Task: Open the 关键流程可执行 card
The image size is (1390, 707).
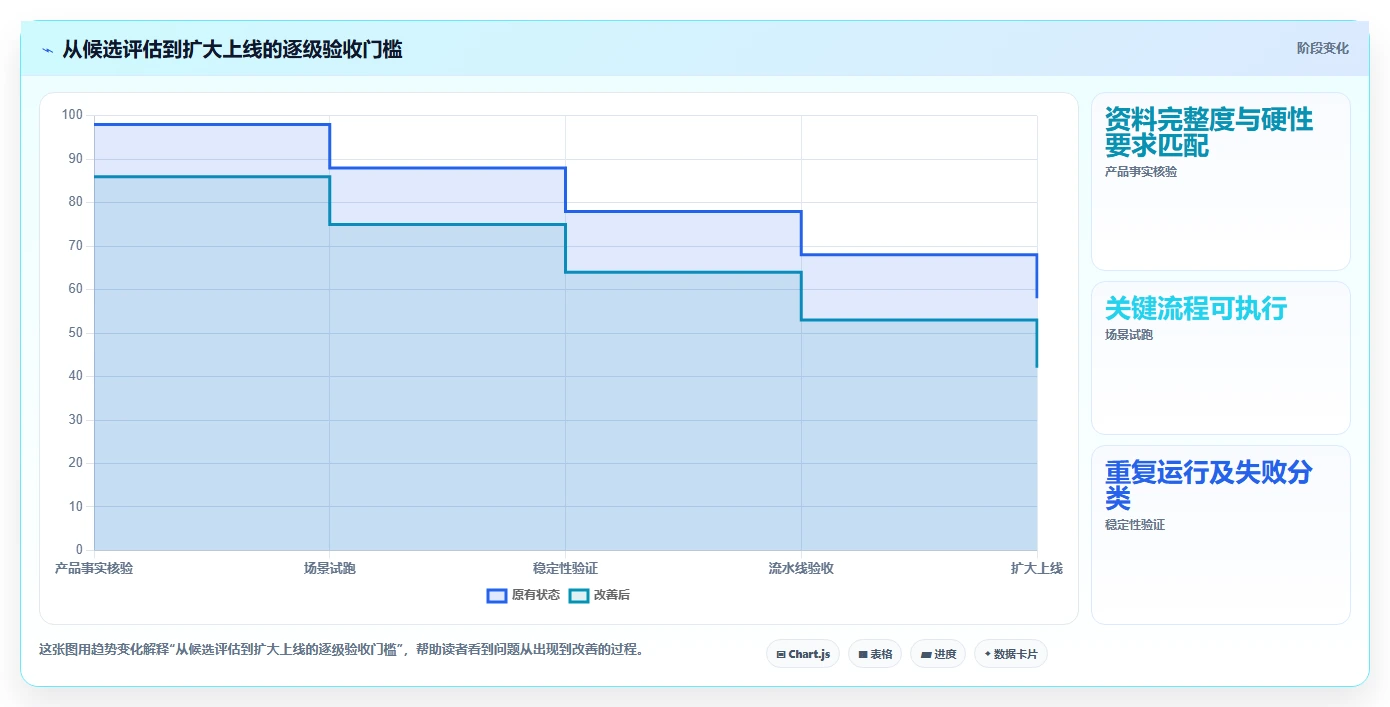Action: (1221, 358)
